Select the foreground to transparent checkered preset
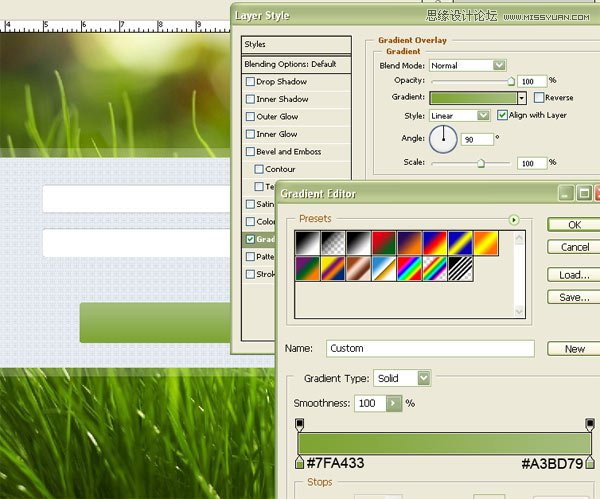The image size is (600, 499). (333, 243)
